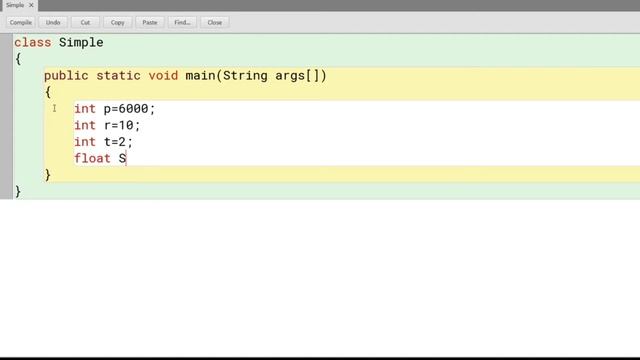The width and height of the screenshot is (640, 360).
Task: Click the class opening brace
Action: coord(18,59)
